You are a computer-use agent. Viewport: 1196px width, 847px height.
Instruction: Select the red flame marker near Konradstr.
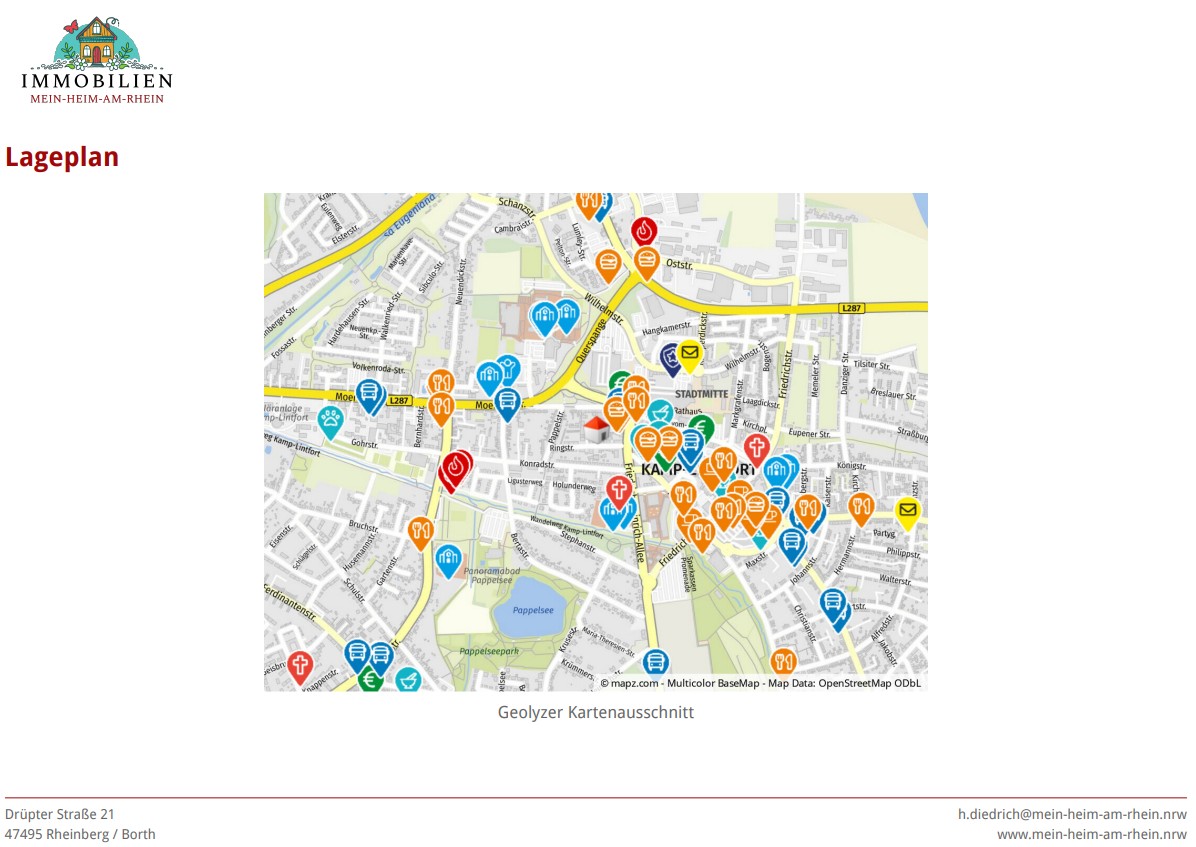[x=456, y=467]
